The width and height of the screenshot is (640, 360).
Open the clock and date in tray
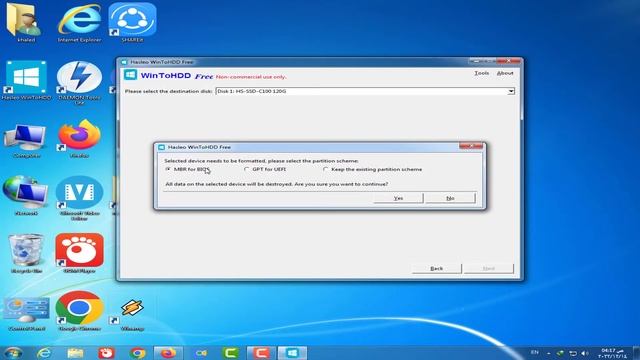coord(612,353)
